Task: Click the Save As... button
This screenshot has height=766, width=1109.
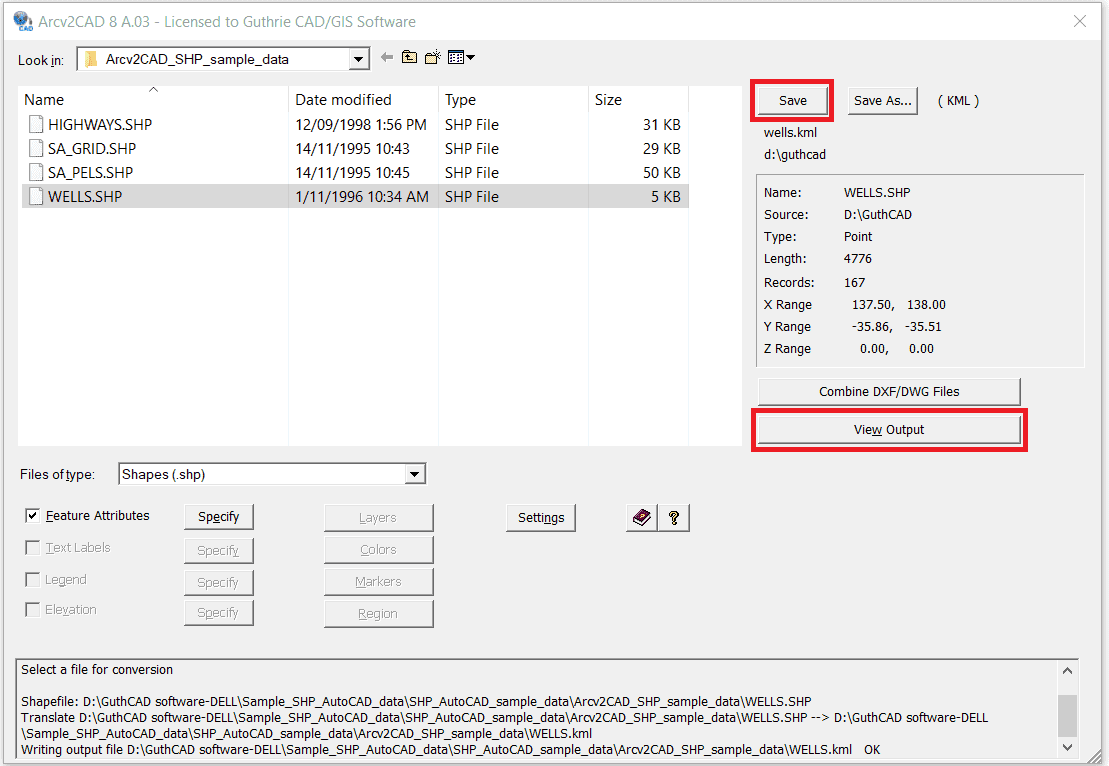Action: [x=883, y=100]
